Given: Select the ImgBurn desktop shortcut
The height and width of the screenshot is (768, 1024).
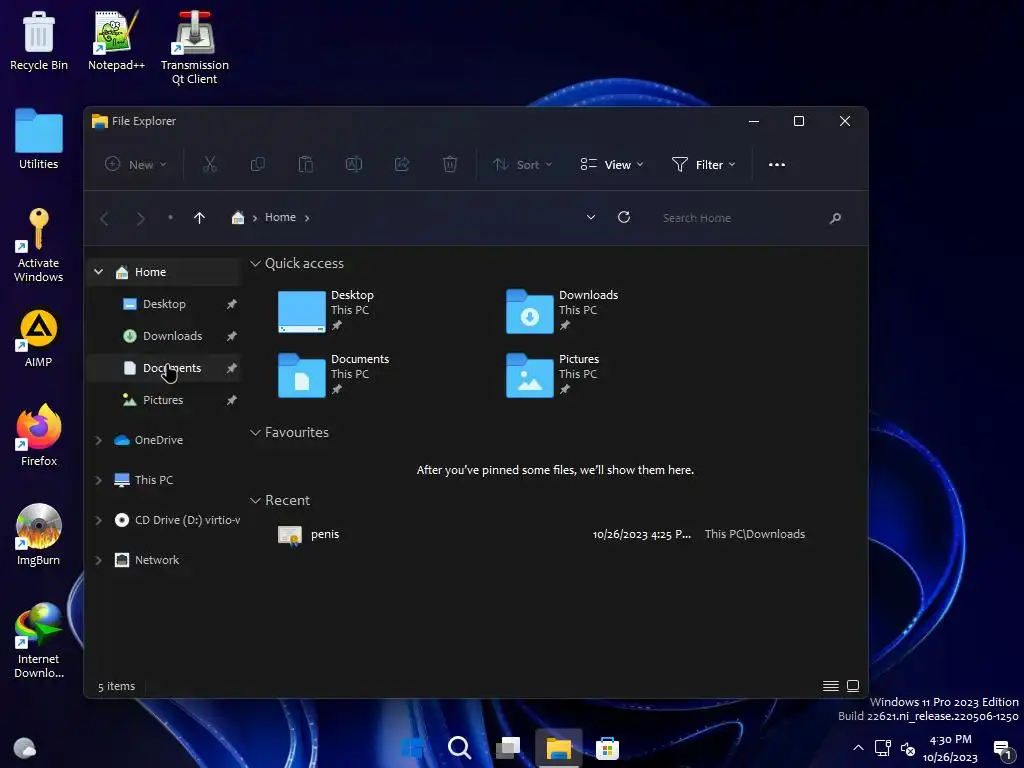Looking at the screenshot, I should pyautogui.click(x=39, y=536).
